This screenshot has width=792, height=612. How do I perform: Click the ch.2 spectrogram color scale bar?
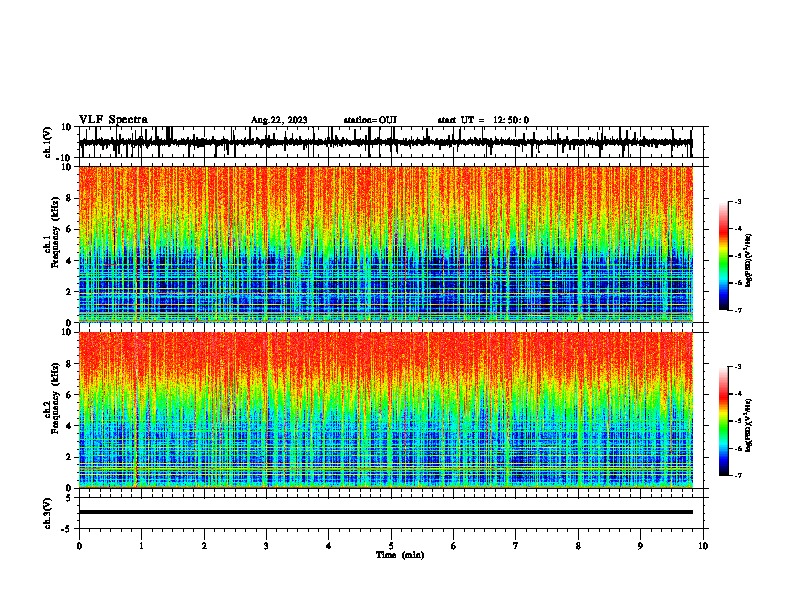[724, 421]
